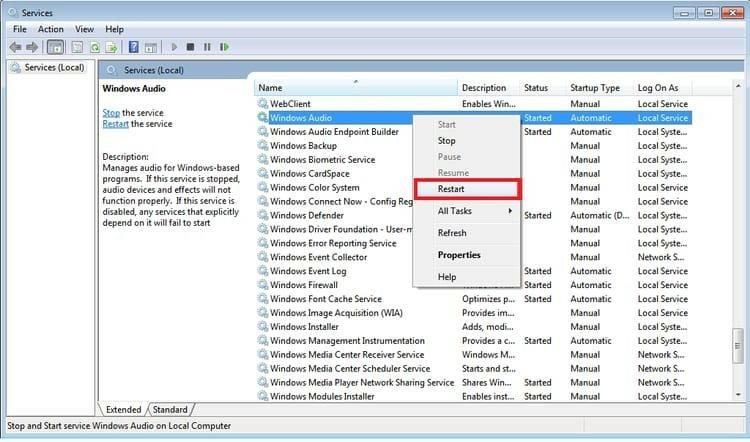750x442 pixels.
Task: Click the Pause Service toolbar icon
Action: pos(207,47)
